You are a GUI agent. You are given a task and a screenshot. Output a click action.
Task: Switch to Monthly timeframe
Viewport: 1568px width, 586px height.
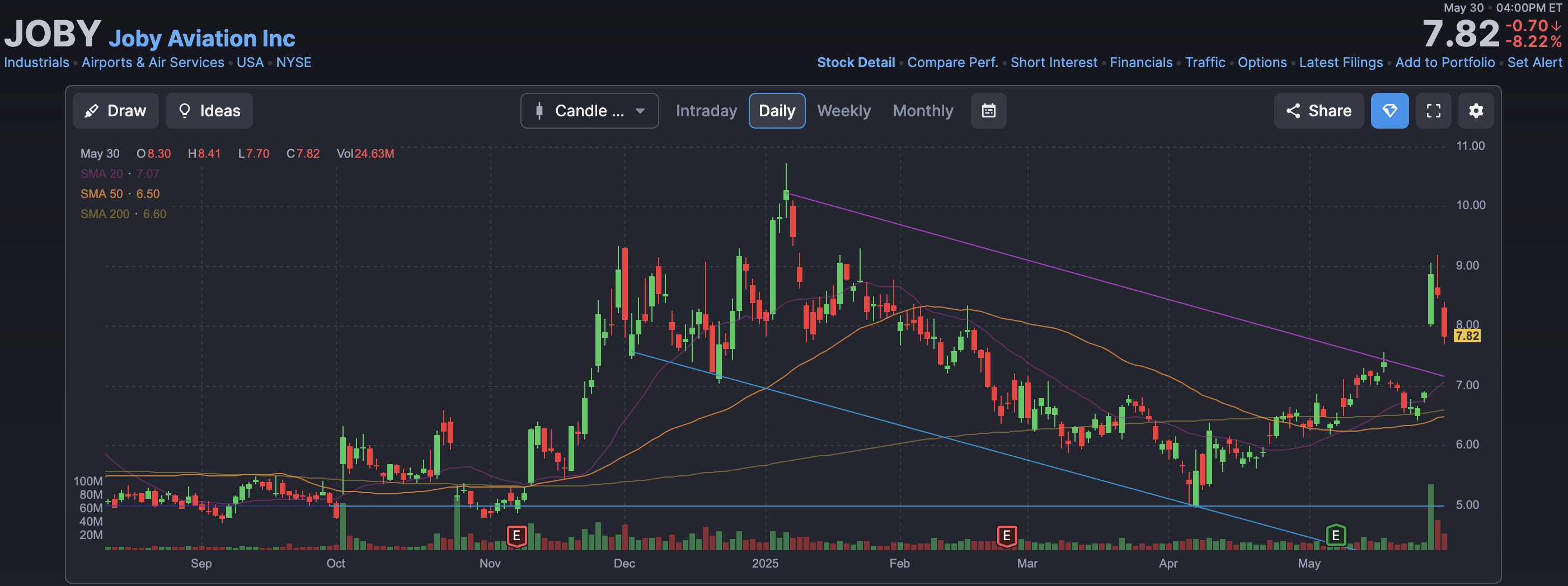[923, 111]
